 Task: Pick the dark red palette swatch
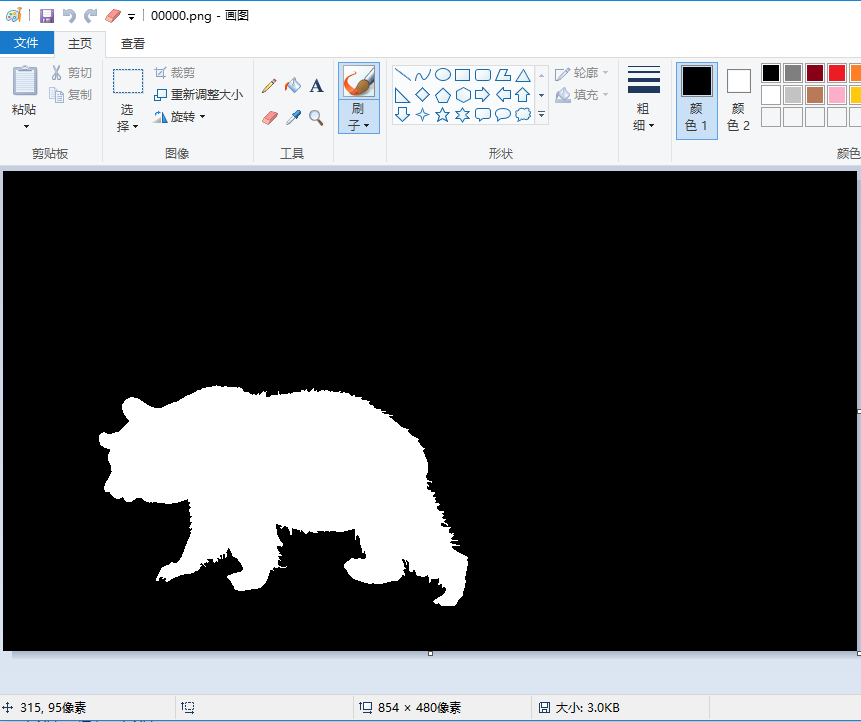point(815,72)
